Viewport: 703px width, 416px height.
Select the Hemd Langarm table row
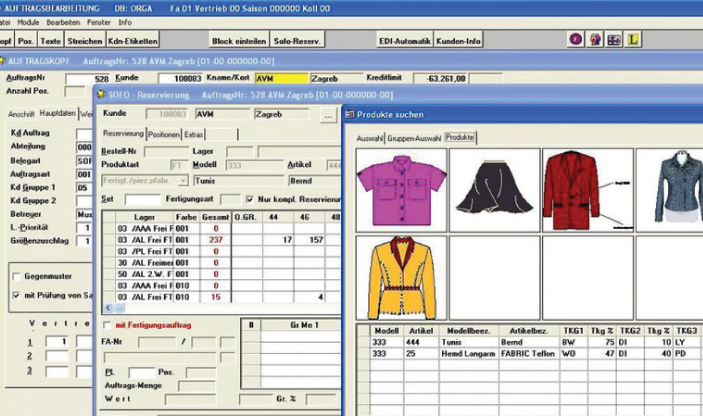click(x=530, y=354)
